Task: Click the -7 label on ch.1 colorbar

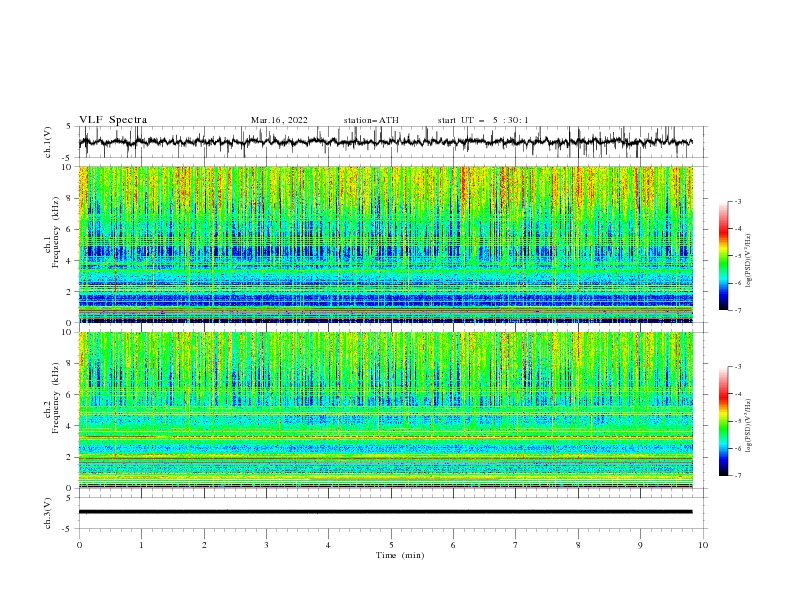Action: point(738,310)
